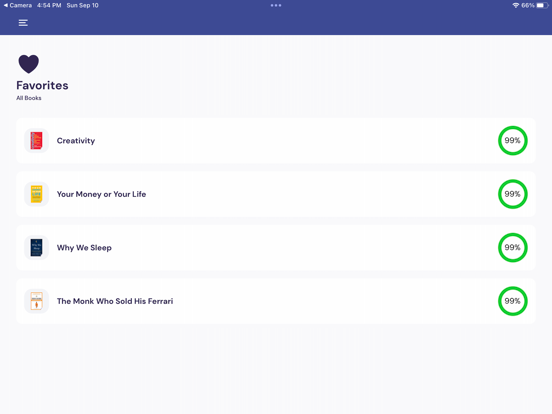Open the Why We Sleep cover thumbnail
Viewport: 552px width, 414px height.
[x=36, y=247]
